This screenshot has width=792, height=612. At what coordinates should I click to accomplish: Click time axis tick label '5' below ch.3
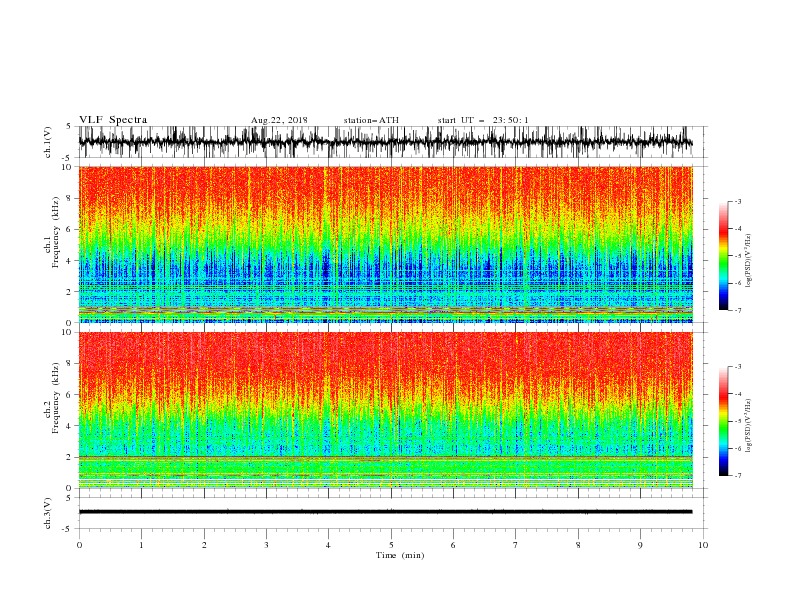[391, 545]
